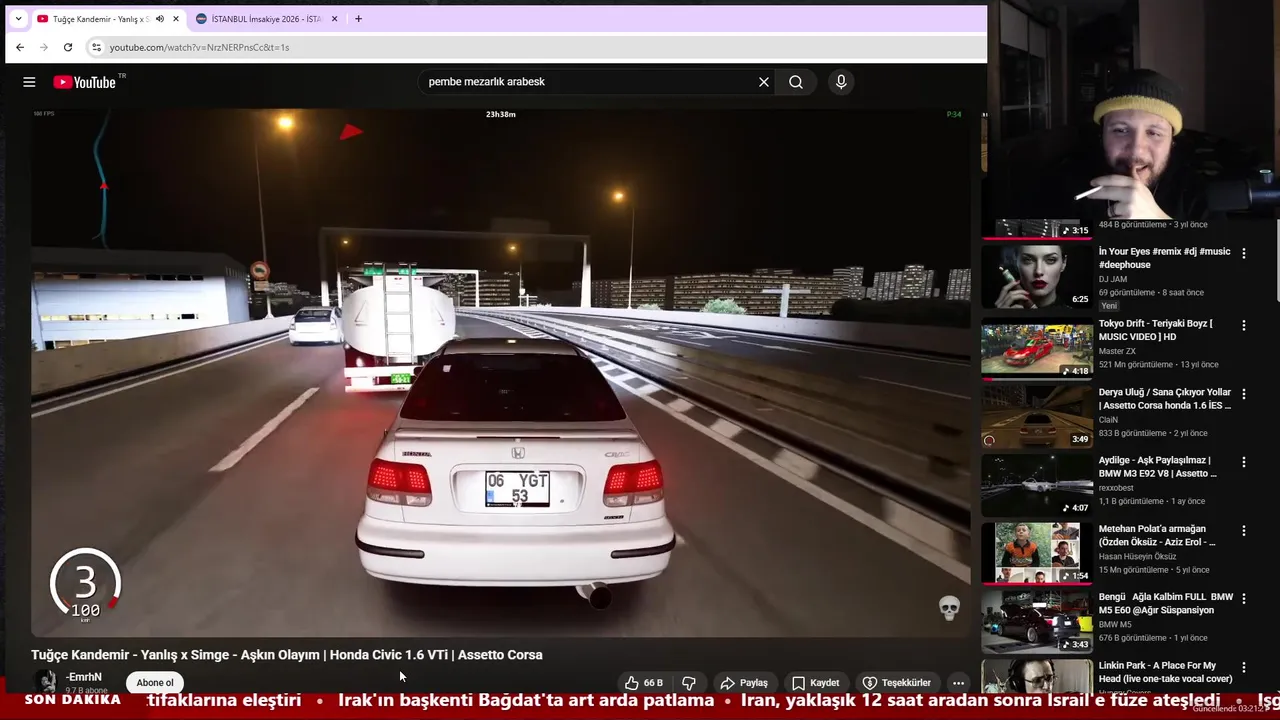Open options menu for Linkin Park video
This screenshot has height=720, width=1280.
coord(1244,668)
